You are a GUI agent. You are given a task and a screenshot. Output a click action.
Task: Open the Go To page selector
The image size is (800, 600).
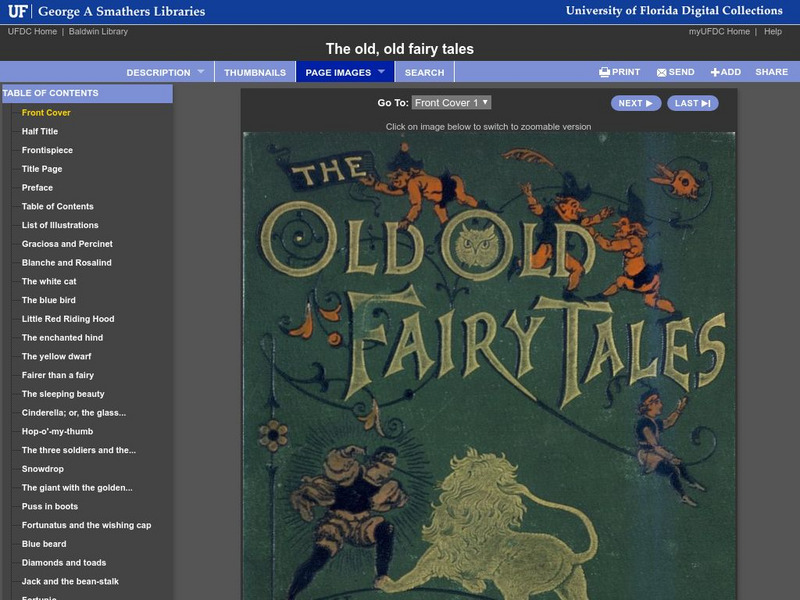452,103
